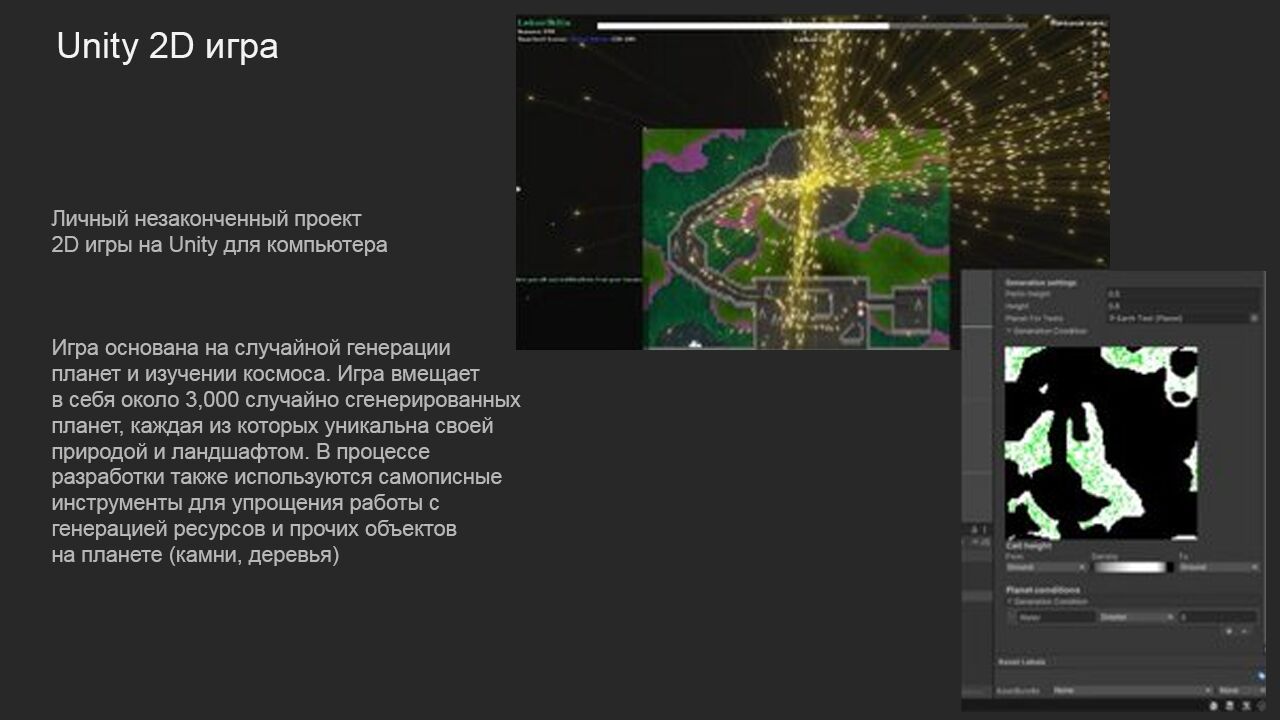Click the condition value field next to Greater
Image resolution: width=1280 pixels, height=720 pixels.
tap(1218, 617)
